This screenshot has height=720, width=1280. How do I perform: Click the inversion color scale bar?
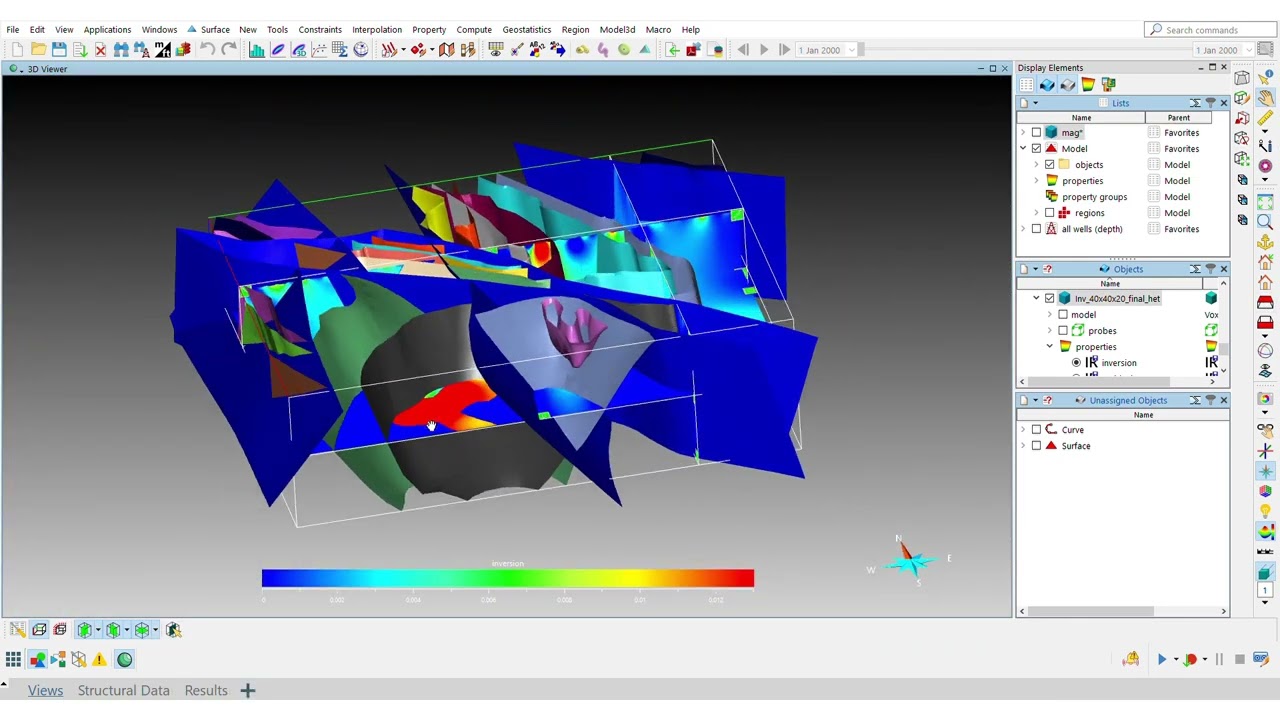click(508, 578)
